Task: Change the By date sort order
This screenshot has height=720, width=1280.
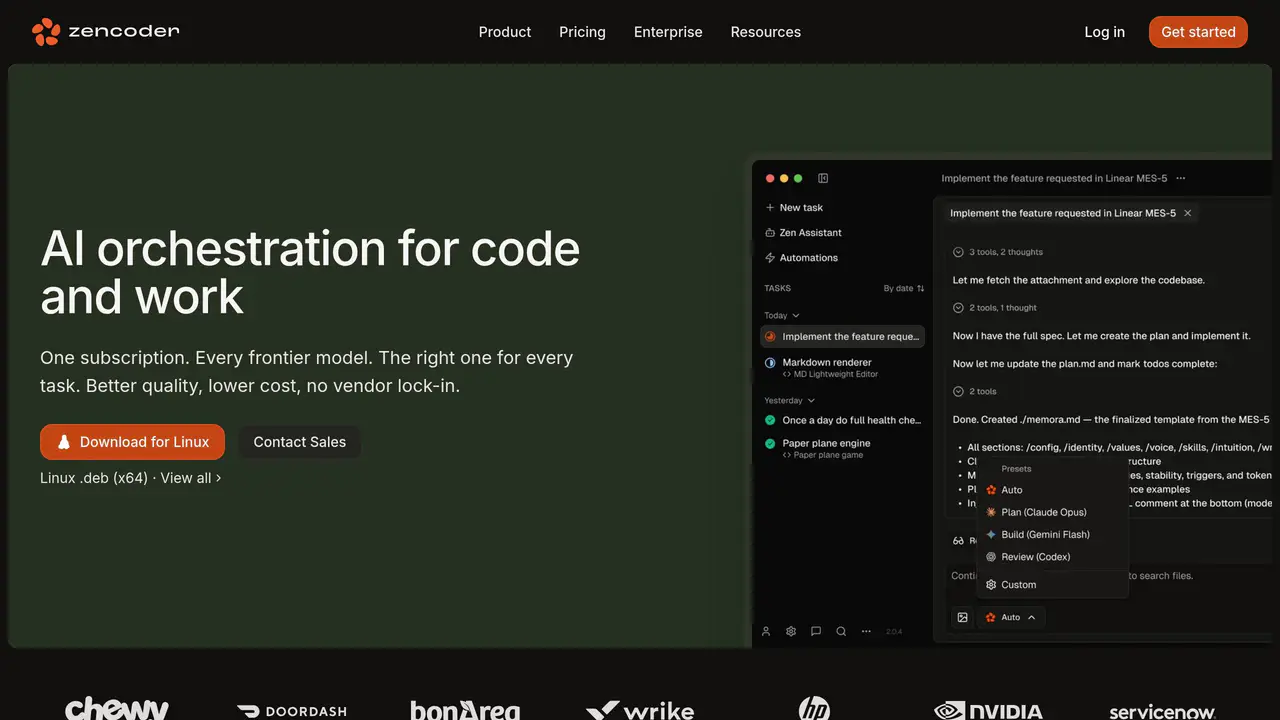Action: point(904,289)
